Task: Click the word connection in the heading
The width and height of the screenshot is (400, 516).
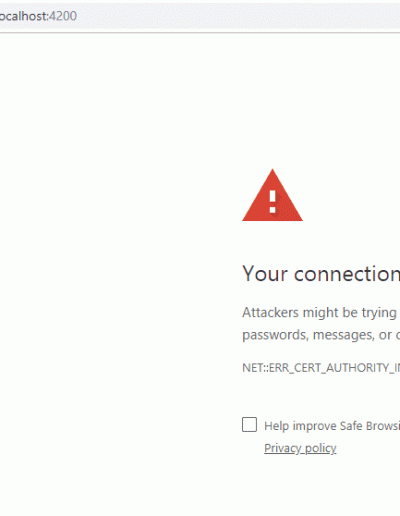Action: pyautogui.click(x=347, y=274)
